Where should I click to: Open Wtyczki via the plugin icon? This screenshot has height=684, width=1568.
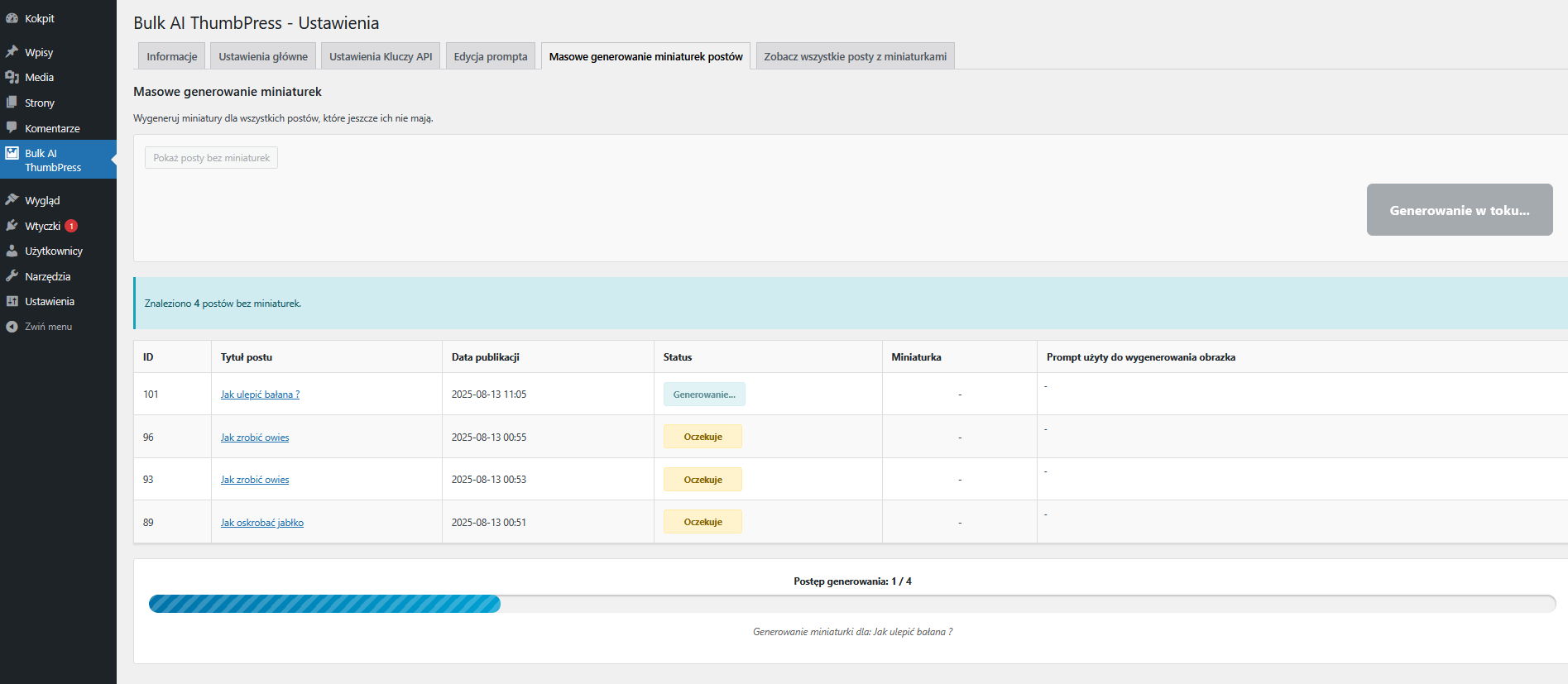point(12,226)
